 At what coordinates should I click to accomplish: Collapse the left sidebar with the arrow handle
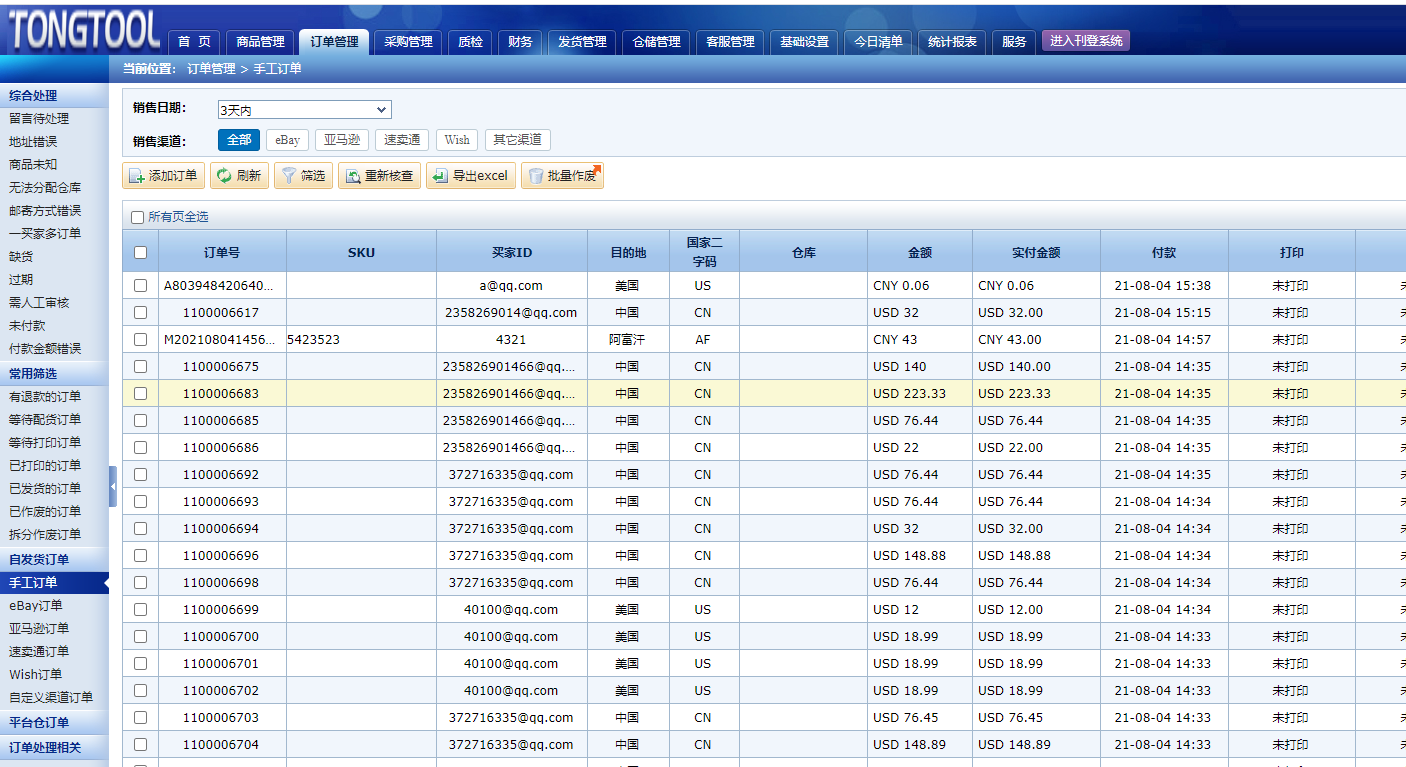[x=113, y=487]
